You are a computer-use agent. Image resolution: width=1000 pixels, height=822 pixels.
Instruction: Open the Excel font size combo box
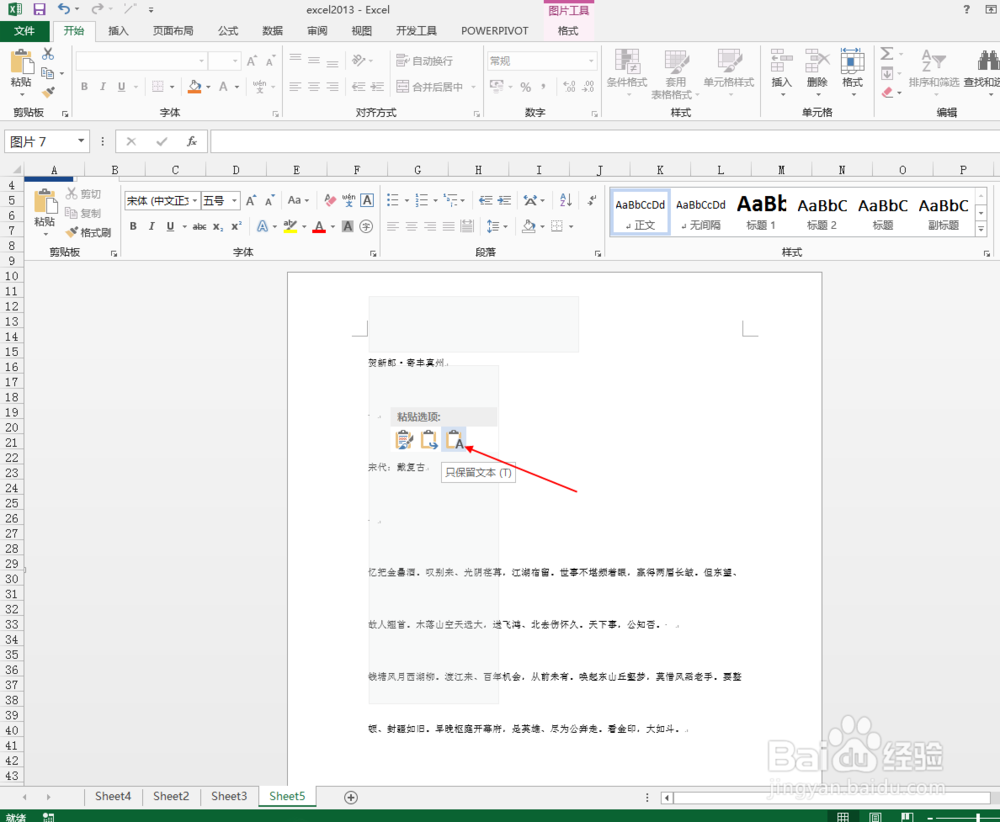pos(224,61)
